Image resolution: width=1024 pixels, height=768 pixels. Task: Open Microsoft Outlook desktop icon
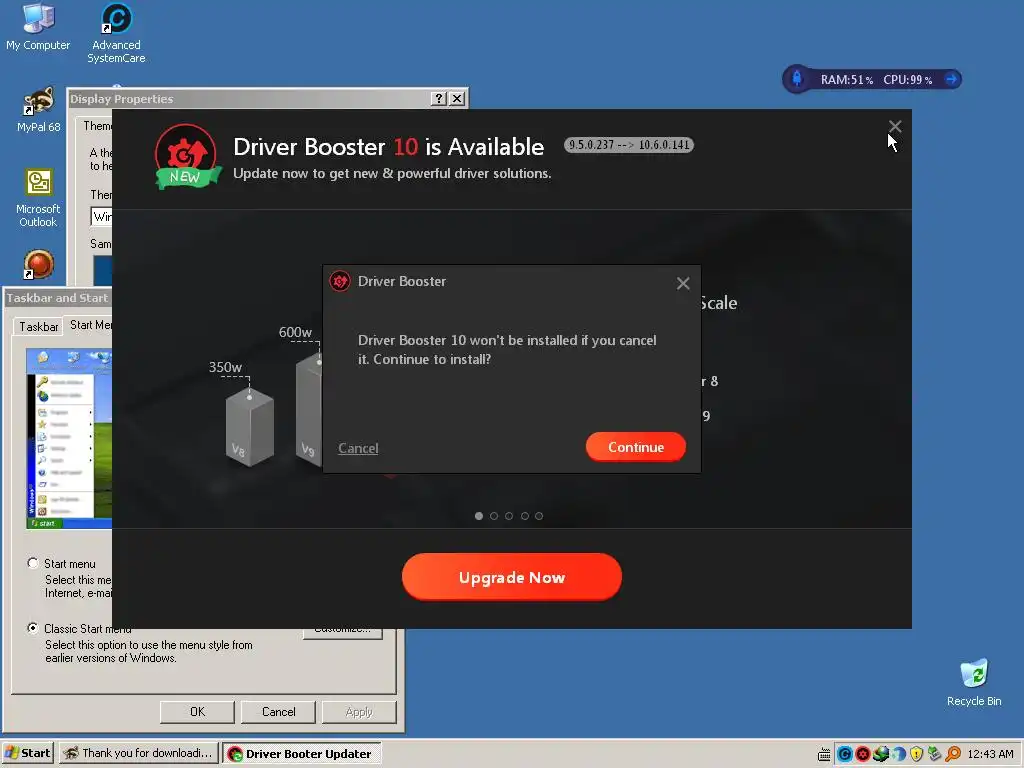point(38,198)
